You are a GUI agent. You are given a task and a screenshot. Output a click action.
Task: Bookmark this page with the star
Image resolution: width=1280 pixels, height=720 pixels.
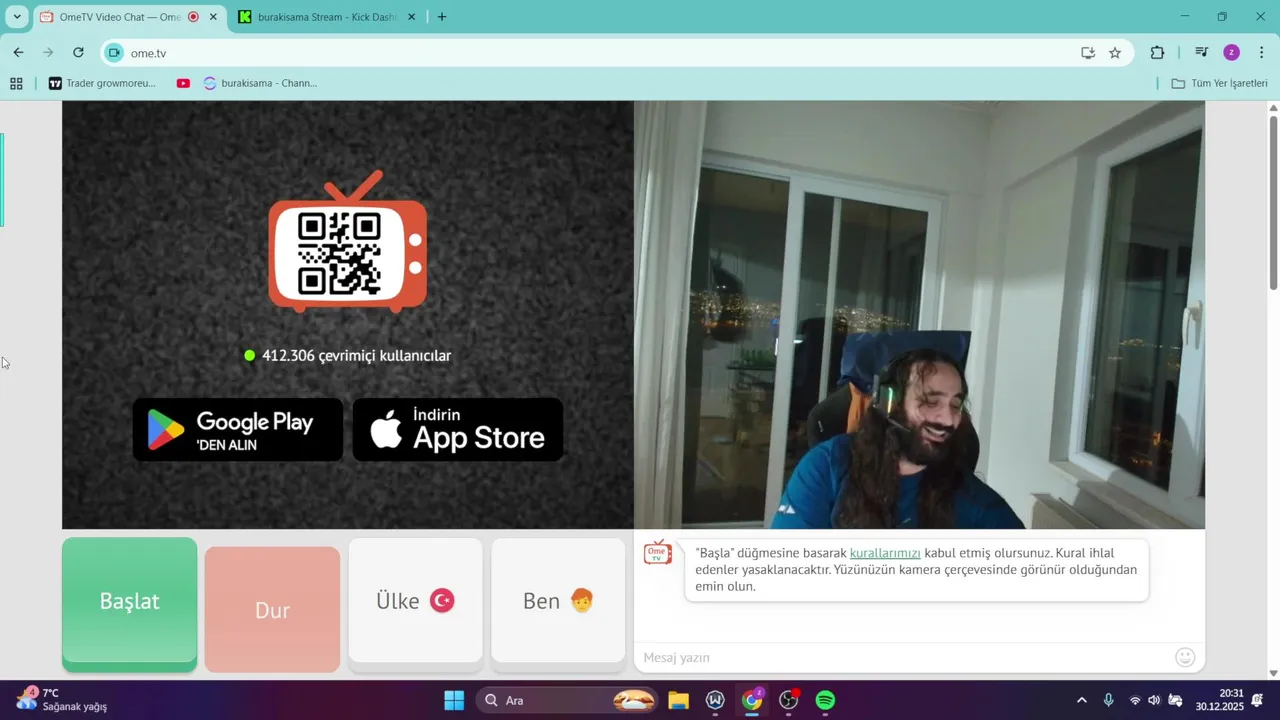click(x=1115, y=53)
